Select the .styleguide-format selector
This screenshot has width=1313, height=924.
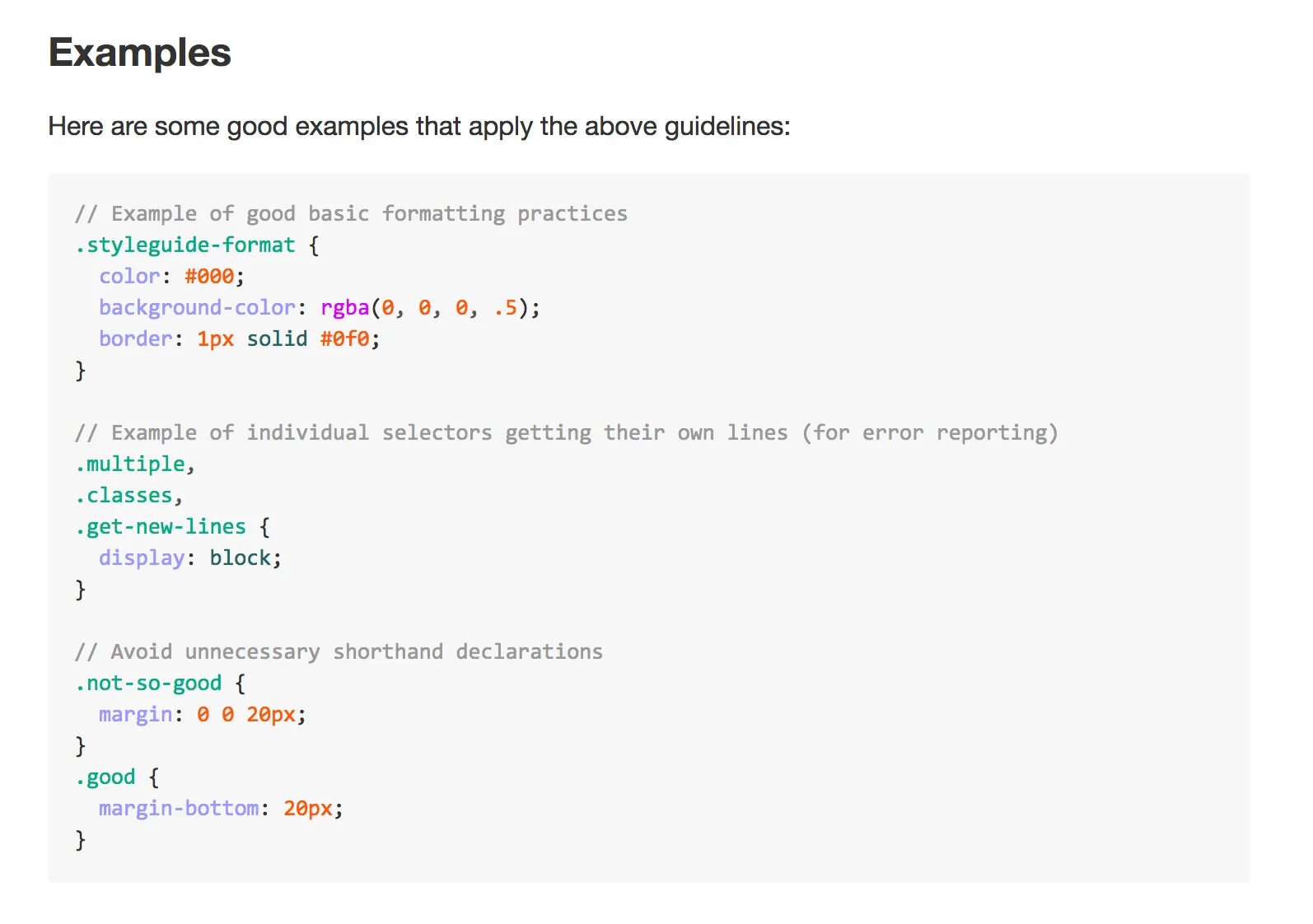tap(185, 245)
